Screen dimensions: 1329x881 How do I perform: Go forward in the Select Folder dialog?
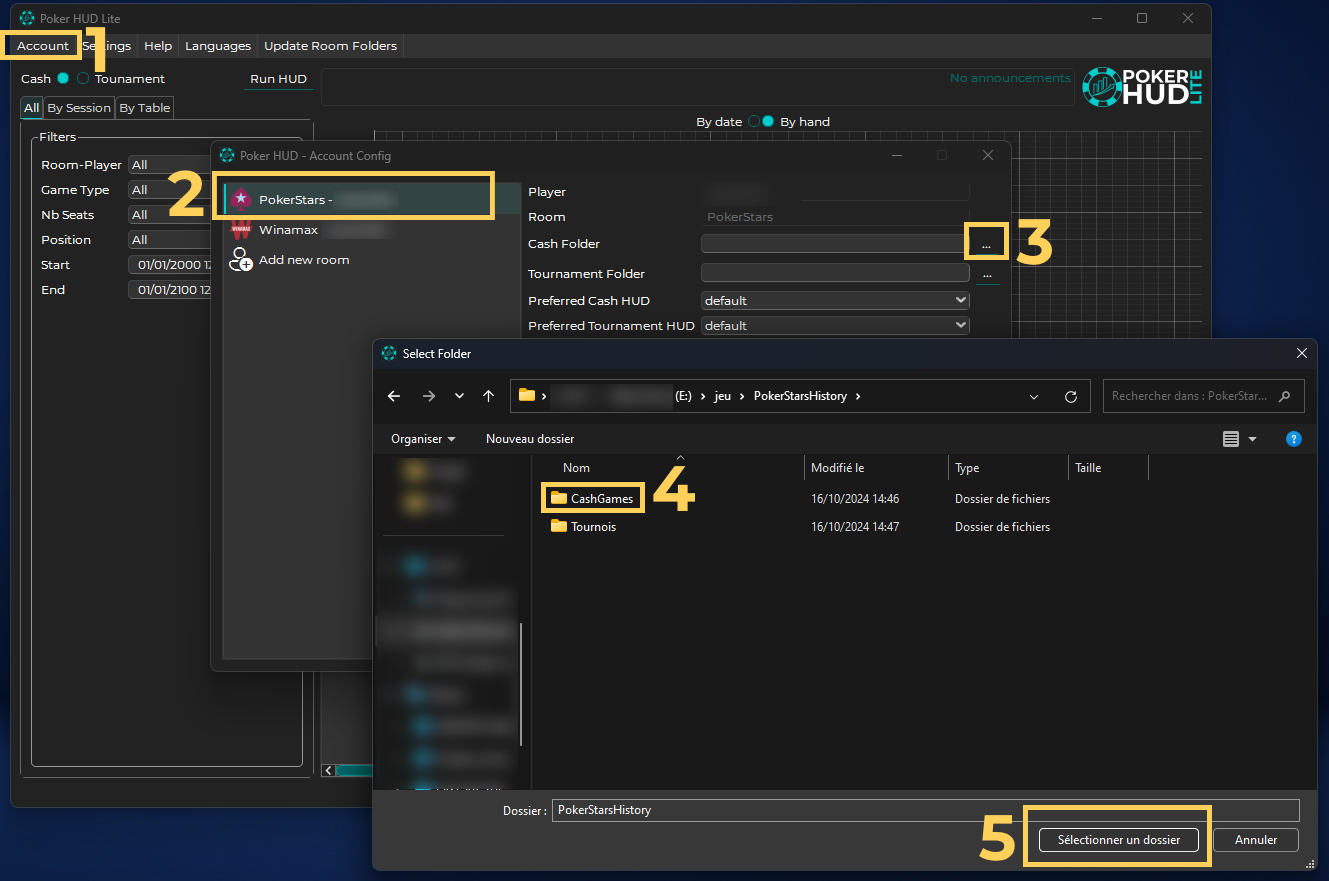(429, 396)
